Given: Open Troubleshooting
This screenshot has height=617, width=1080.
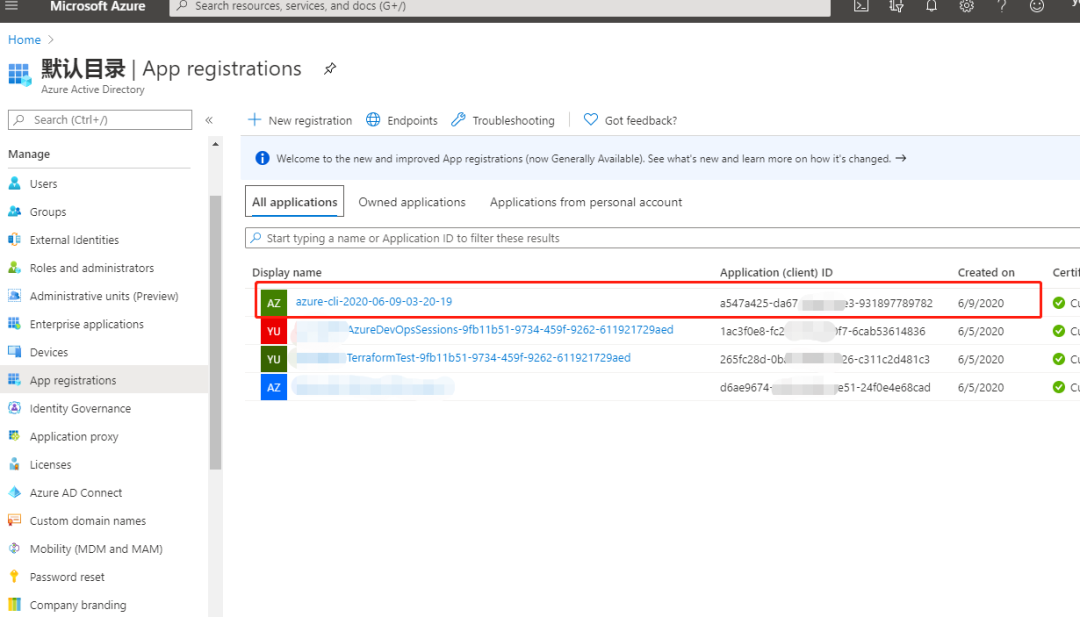Looking at the screenshot, I should (x=503, y=121).
